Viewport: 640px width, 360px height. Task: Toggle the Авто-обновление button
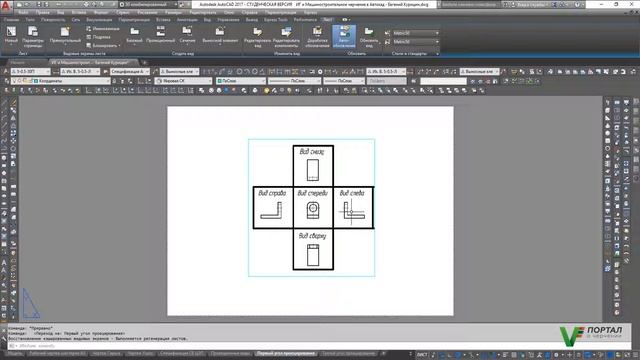click(x=344, y=37)
